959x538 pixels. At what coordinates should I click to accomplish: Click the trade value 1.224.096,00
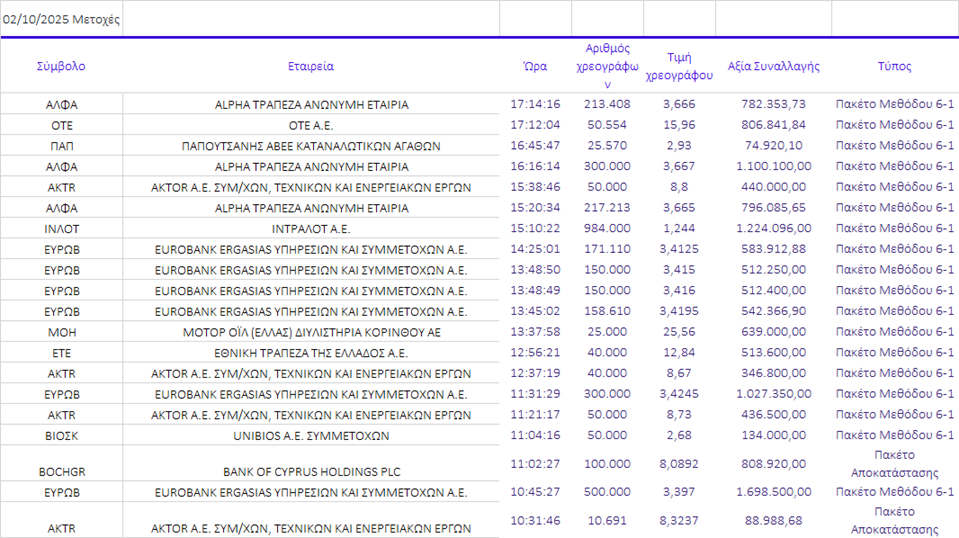(774, 228)
